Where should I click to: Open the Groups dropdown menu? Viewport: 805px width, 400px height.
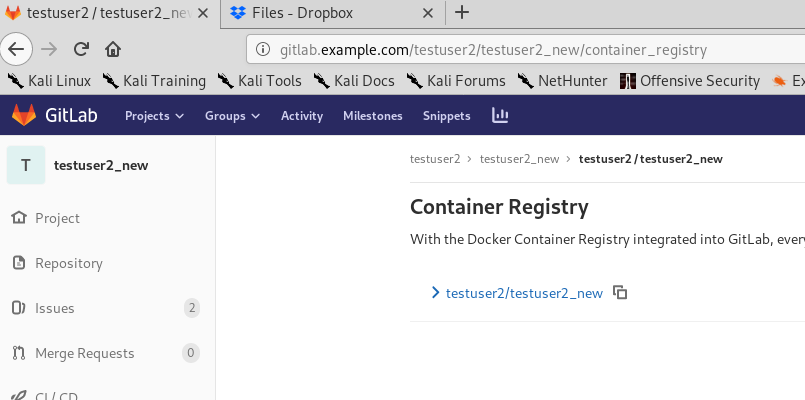(x=232, y=116)
